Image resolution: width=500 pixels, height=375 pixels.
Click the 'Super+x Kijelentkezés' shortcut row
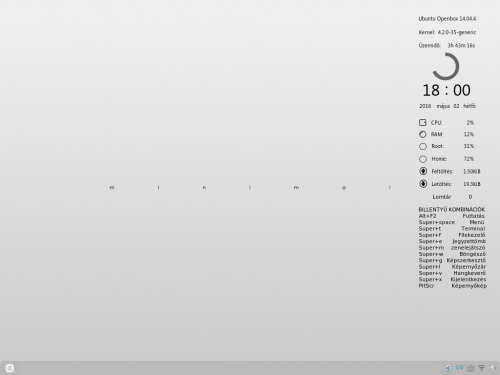click(452, 279)
